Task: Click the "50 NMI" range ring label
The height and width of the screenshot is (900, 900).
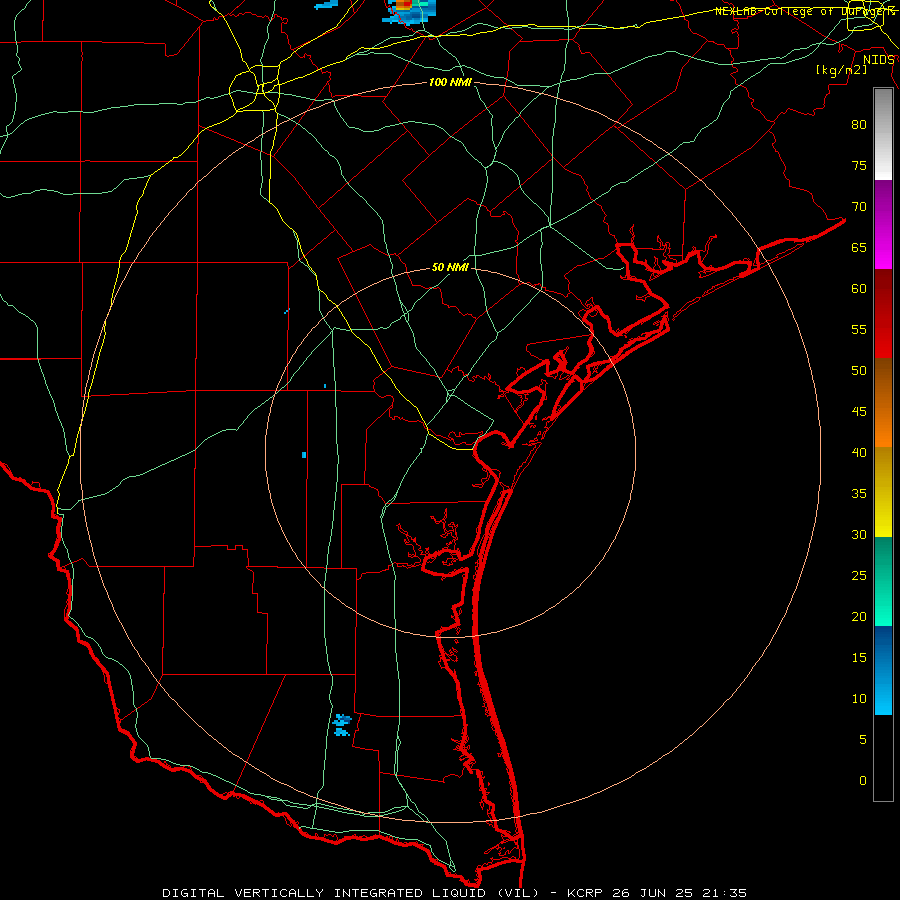Action: [450, 267]
